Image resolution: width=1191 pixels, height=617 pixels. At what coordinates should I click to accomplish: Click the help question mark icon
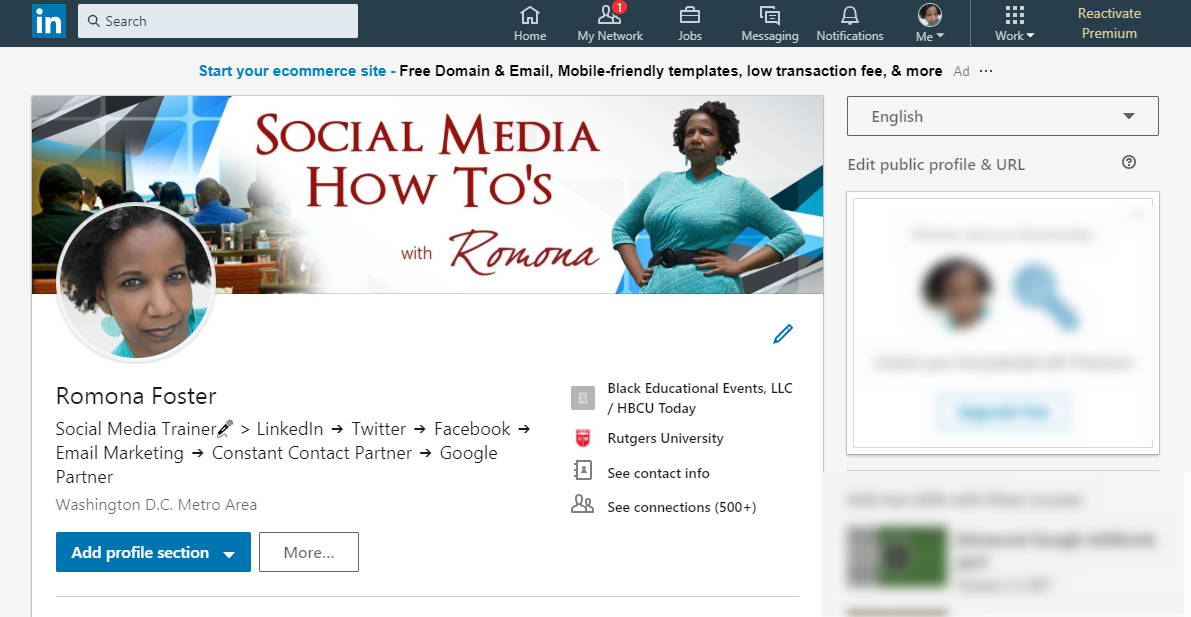(x=1129, y=162)
